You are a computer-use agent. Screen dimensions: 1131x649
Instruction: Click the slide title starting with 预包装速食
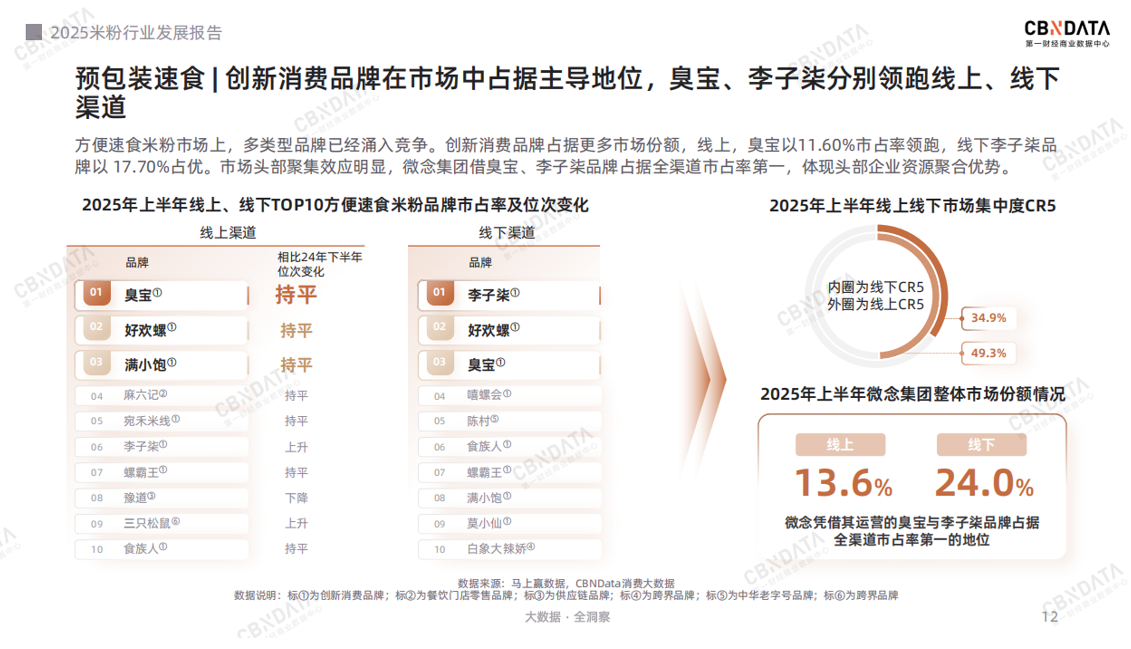(x=568, y=92)
